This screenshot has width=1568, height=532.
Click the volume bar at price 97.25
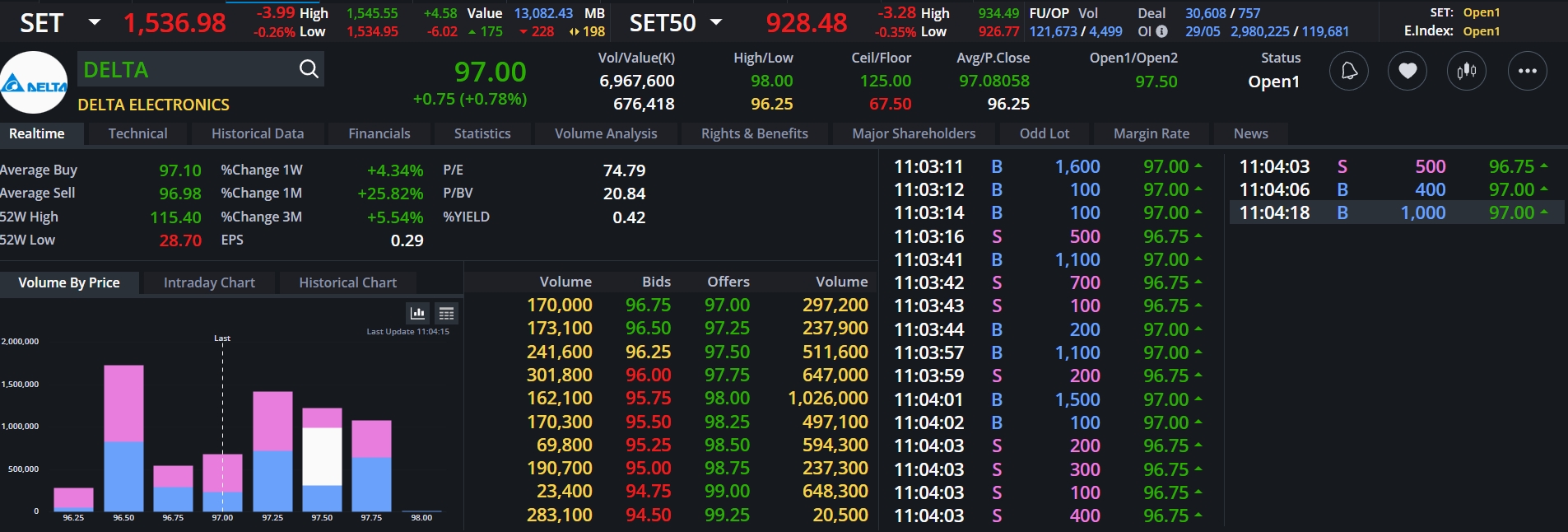tap(272, 451)
